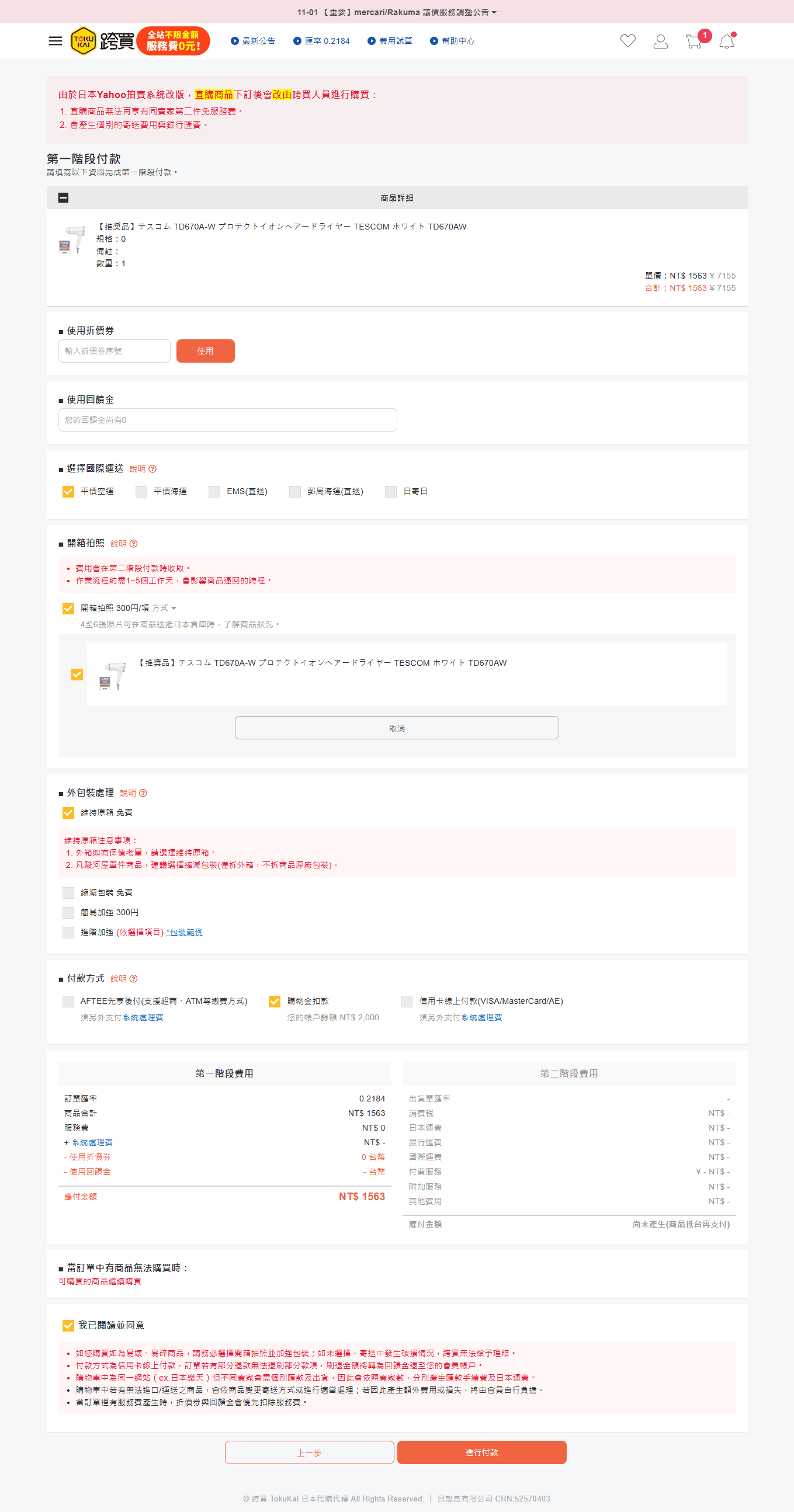
Task: Open the shopping cart icon
Action: point(694,41)
